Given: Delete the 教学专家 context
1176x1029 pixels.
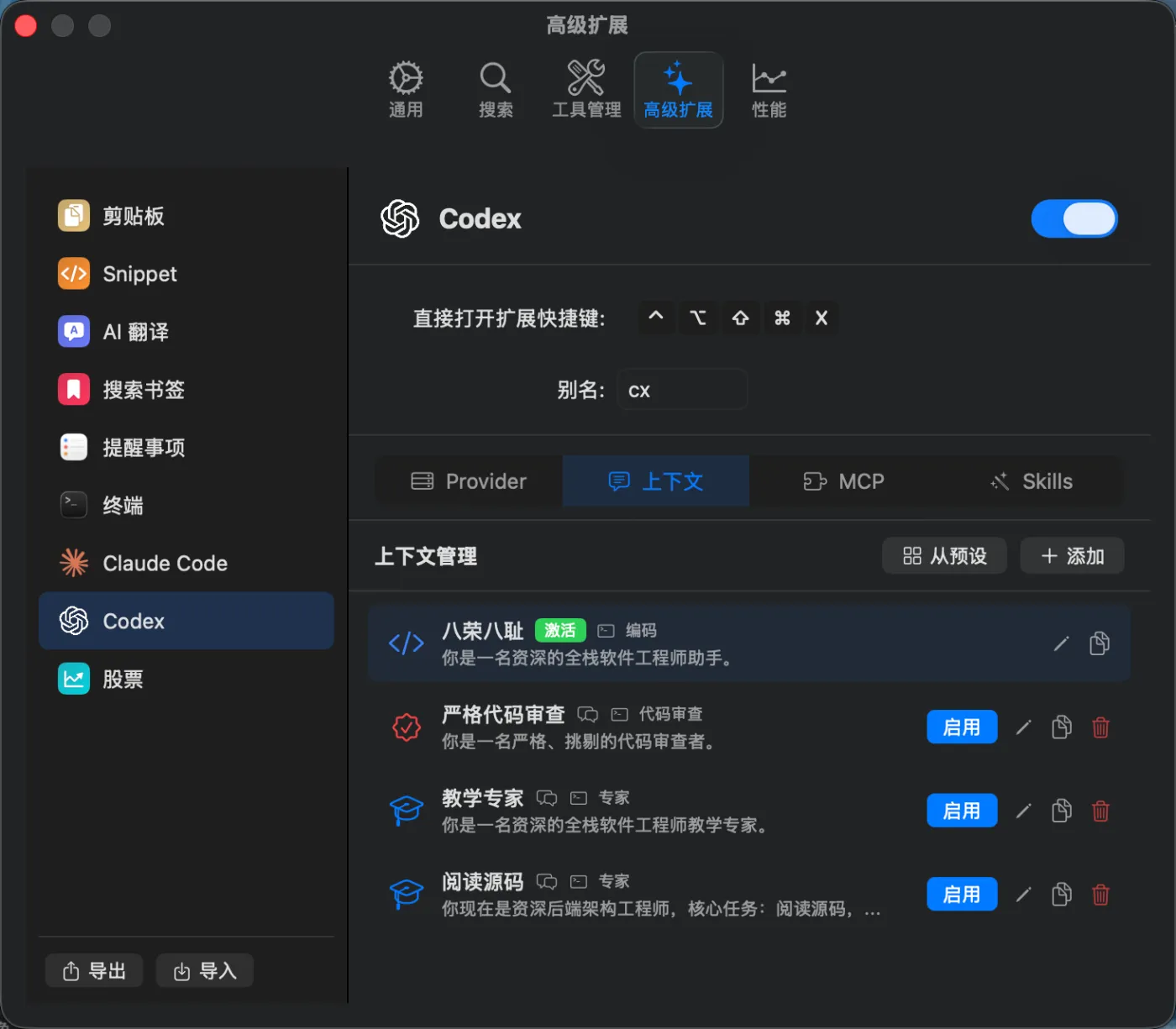Looking at the screenshot, I should point(1100,811).
